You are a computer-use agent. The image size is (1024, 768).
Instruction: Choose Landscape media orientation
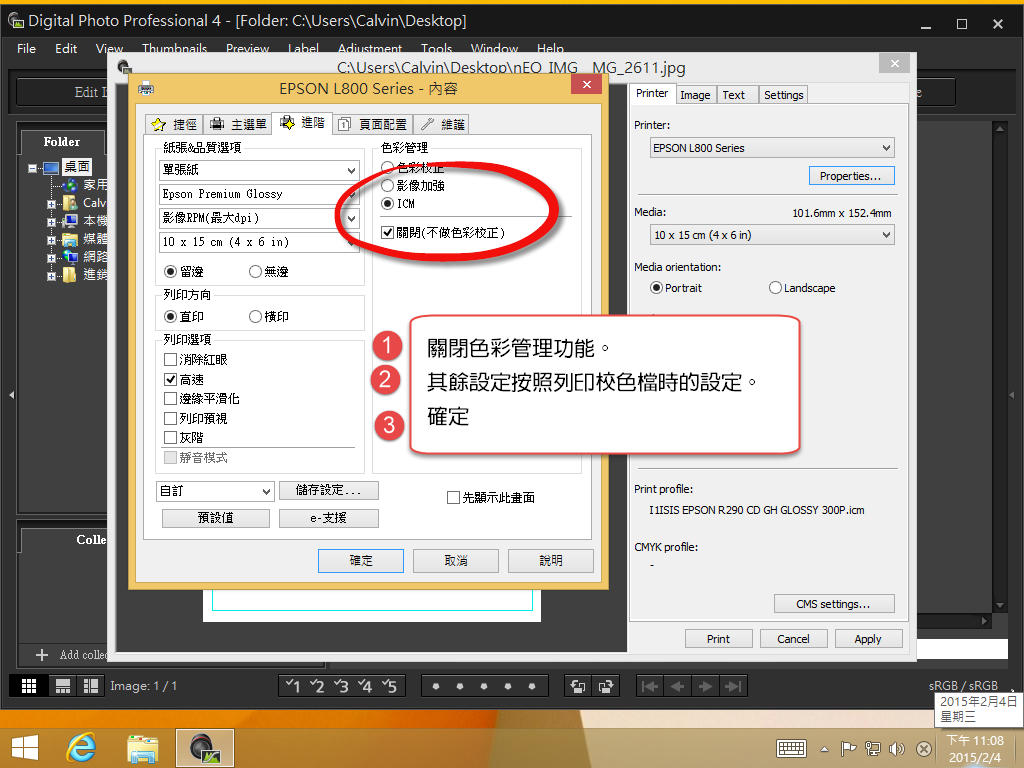tap(775, 288)
